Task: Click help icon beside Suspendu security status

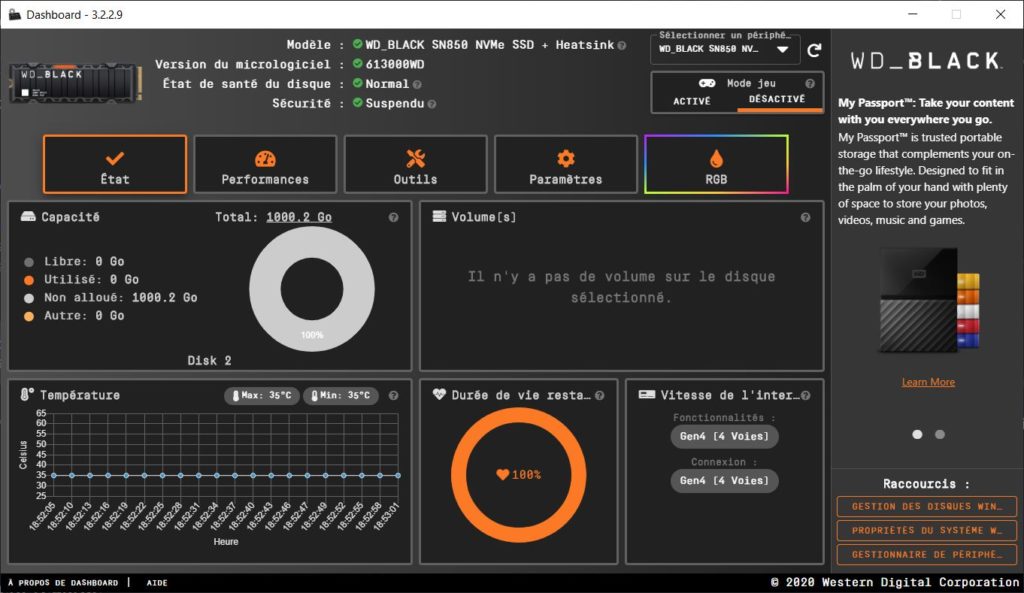Action: point(432,104)
